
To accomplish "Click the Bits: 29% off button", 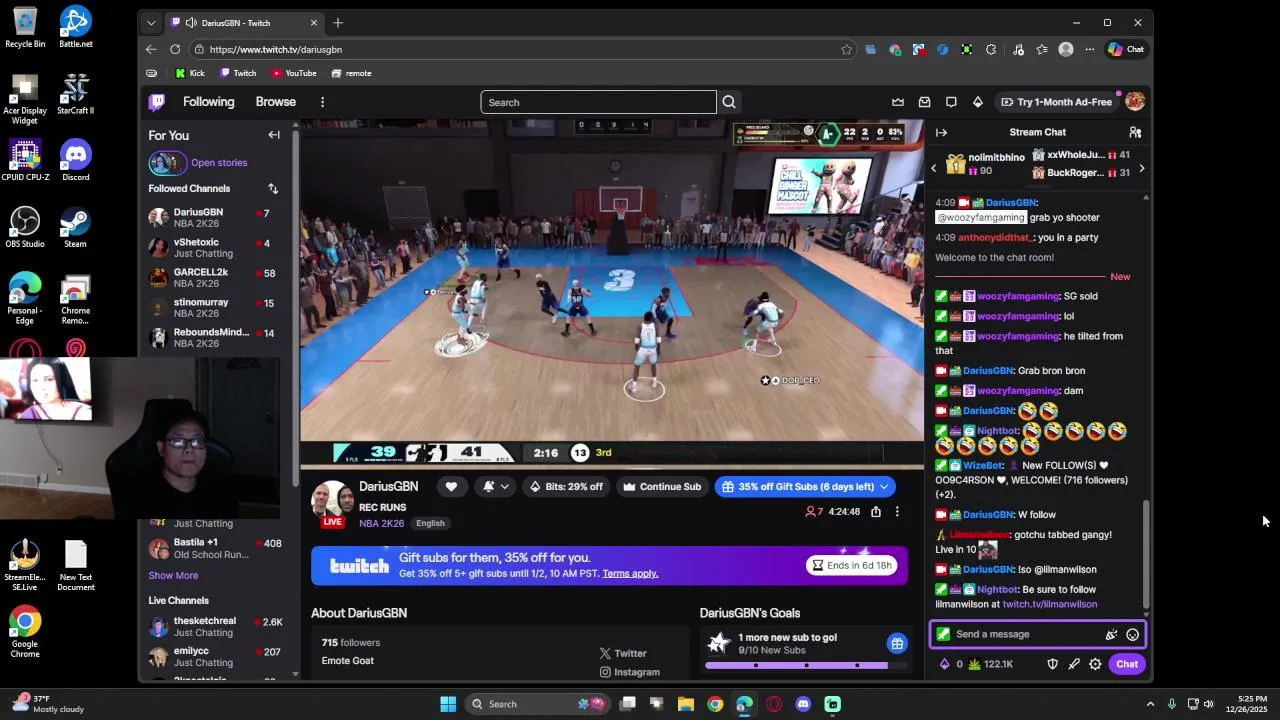I will click(x=567, y=487).
